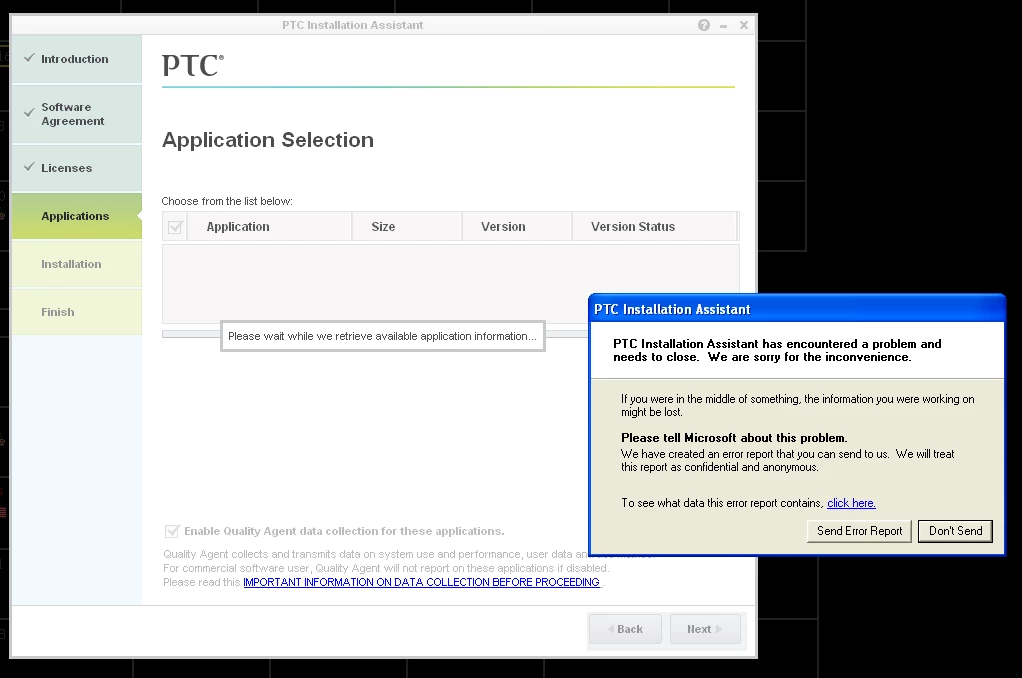Click the Next button

705,629
